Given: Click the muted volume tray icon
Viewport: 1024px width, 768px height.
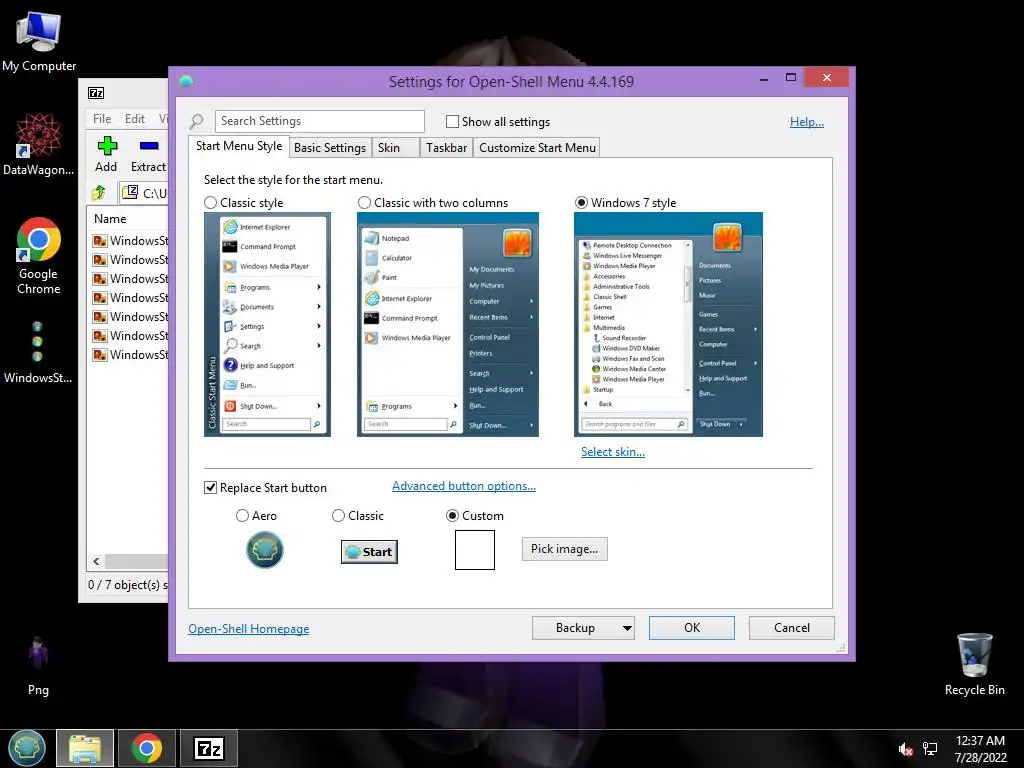Looking at the screenshot, I should [x=905, y=750].
